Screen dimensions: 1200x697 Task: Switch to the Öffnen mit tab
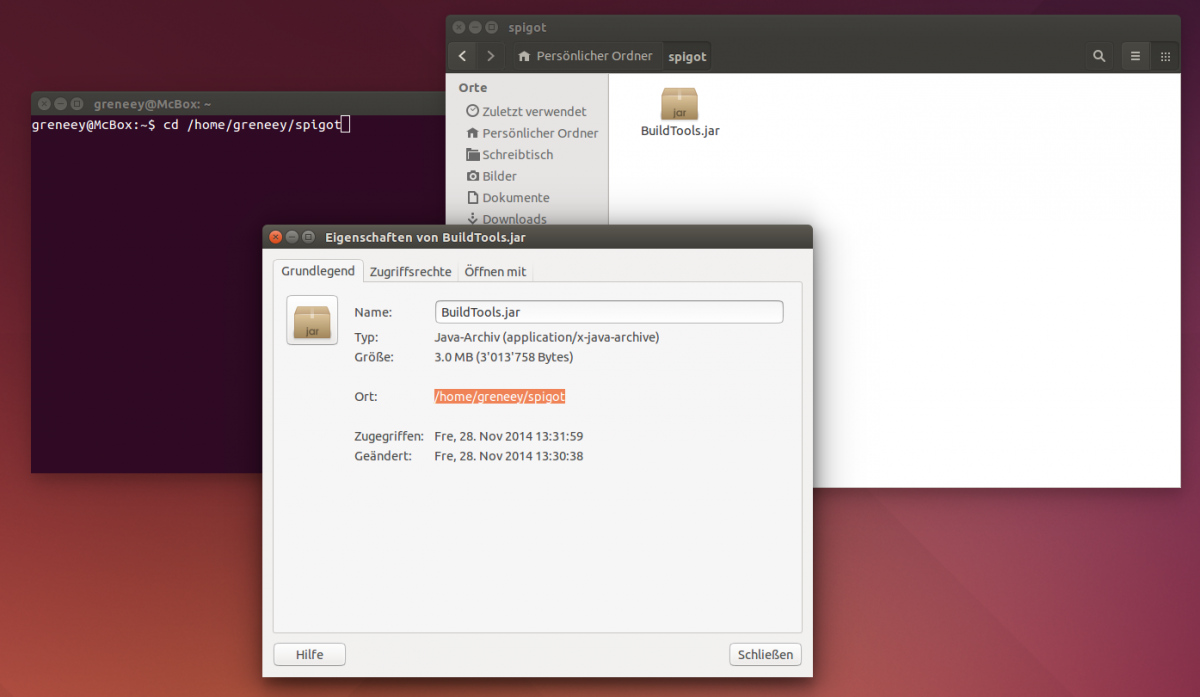point(495,272)
